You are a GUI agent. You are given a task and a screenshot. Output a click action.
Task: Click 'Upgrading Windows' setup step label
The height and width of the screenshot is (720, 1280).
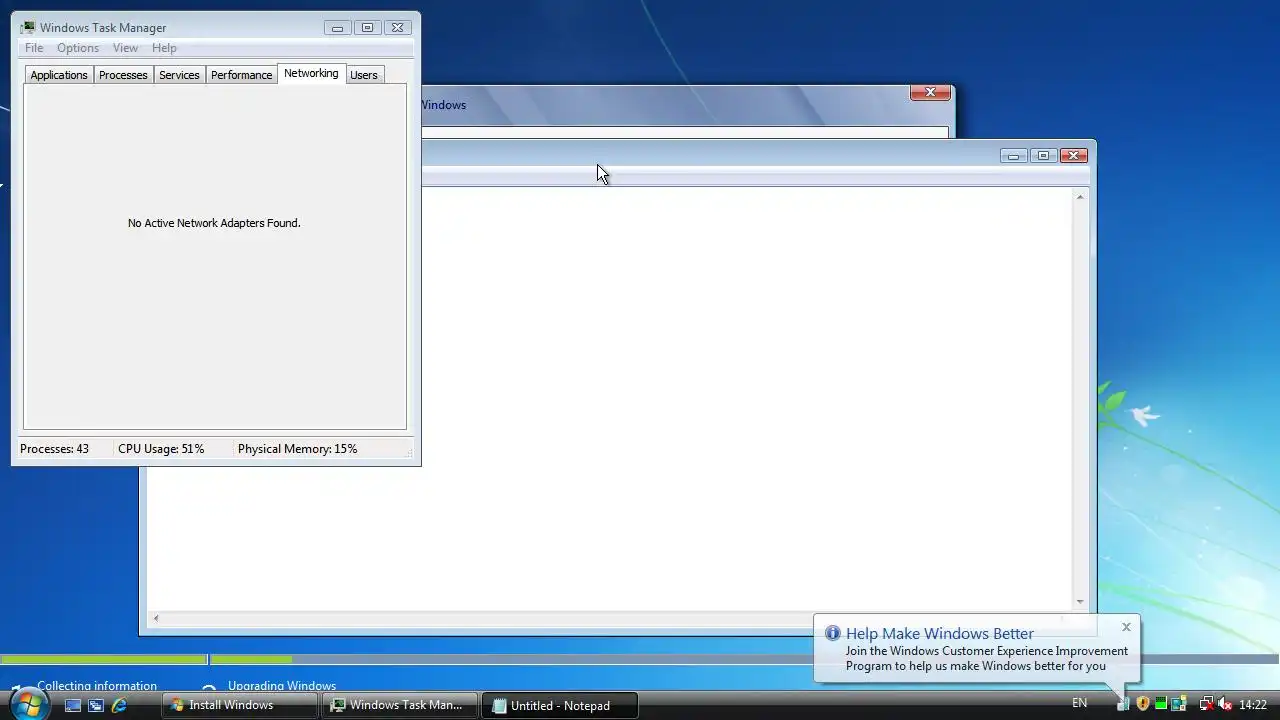click(x=282, y=686)
